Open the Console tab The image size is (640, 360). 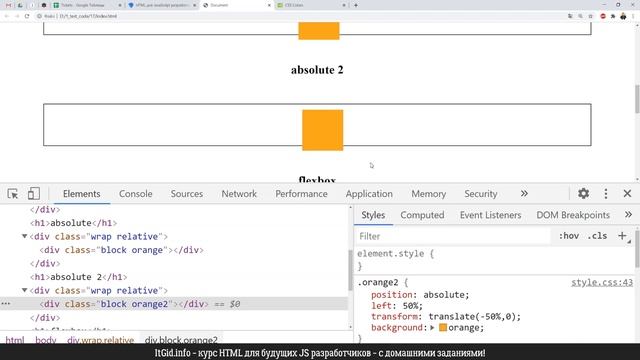tap(136, 194)
